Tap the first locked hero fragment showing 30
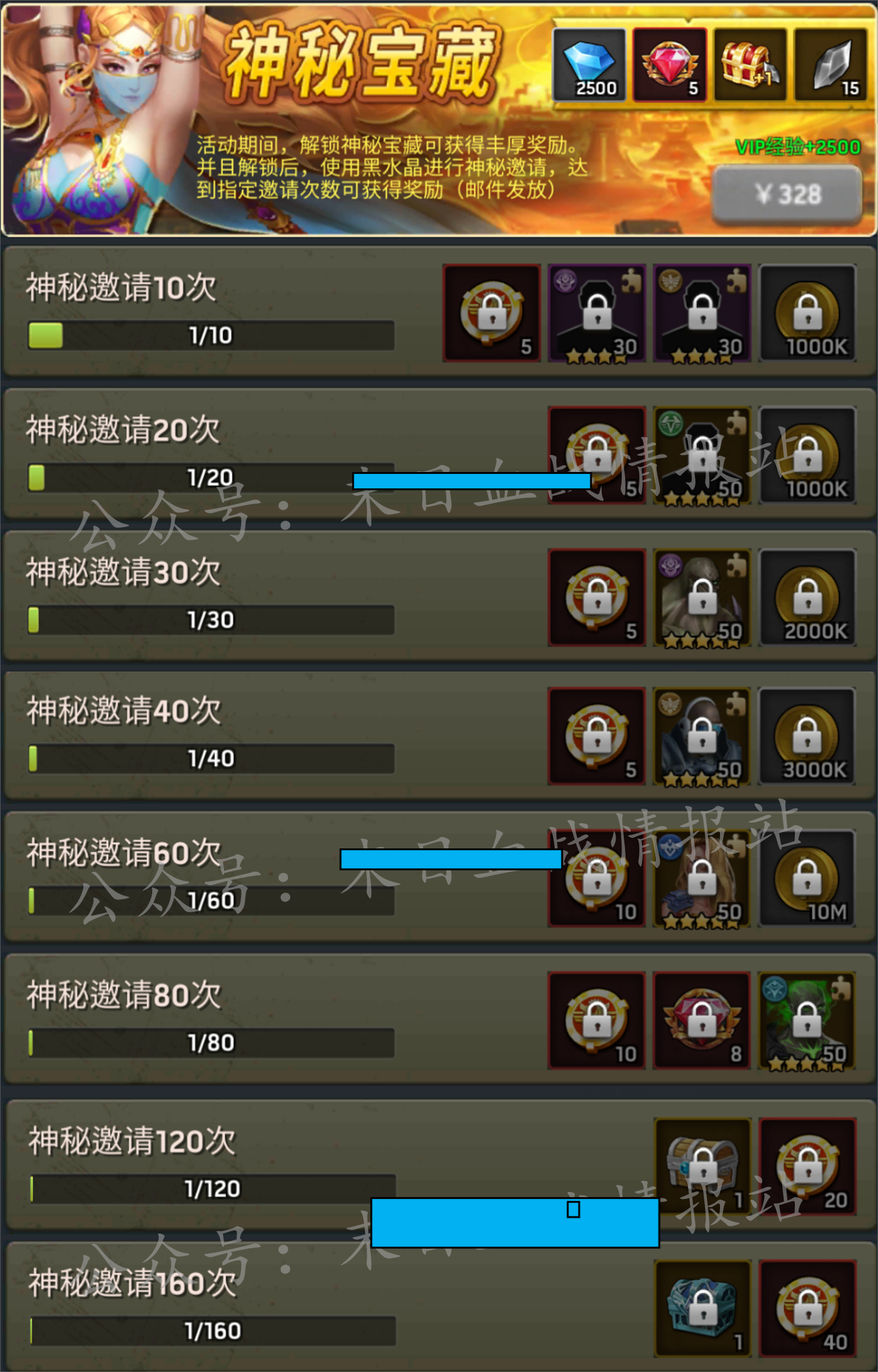This screenshot has width=878, height=1372. coord(597,313)
